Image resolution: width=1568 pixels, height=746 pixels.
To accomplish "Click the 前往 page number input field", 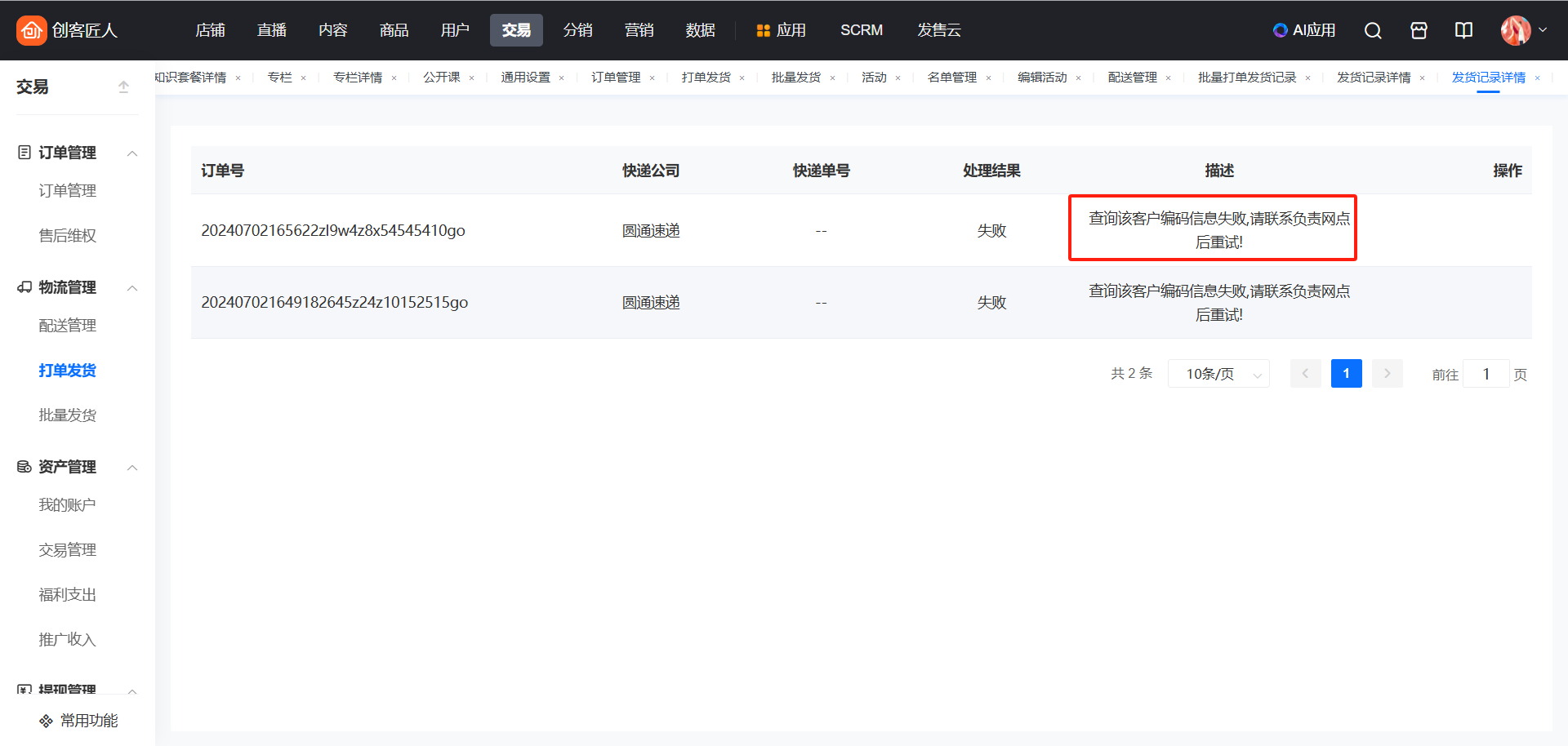I will (x=1486, y=374).
